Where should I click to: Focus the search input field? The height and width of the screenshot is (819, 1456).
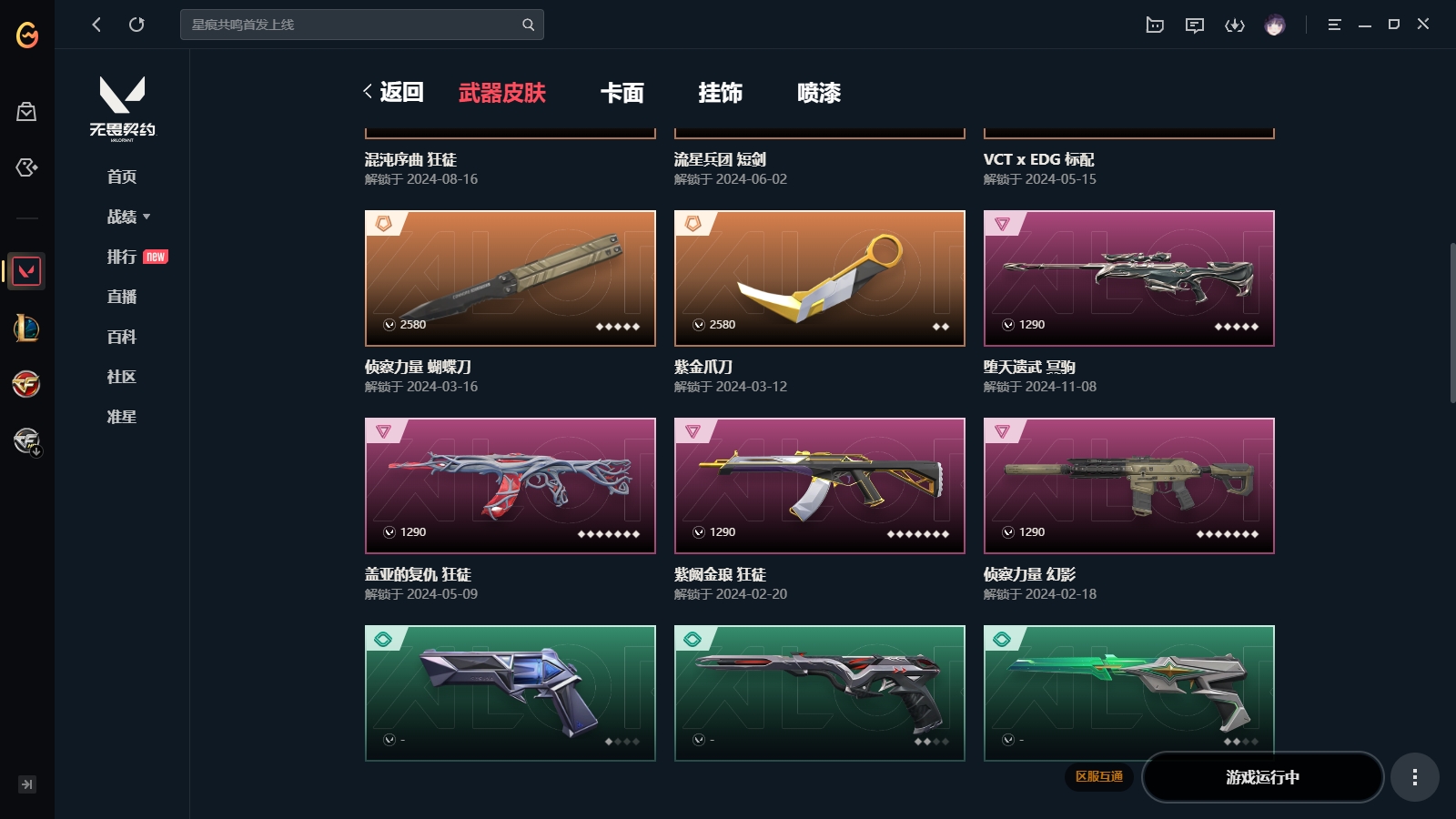pyautogui.click(x=350, y=25)
